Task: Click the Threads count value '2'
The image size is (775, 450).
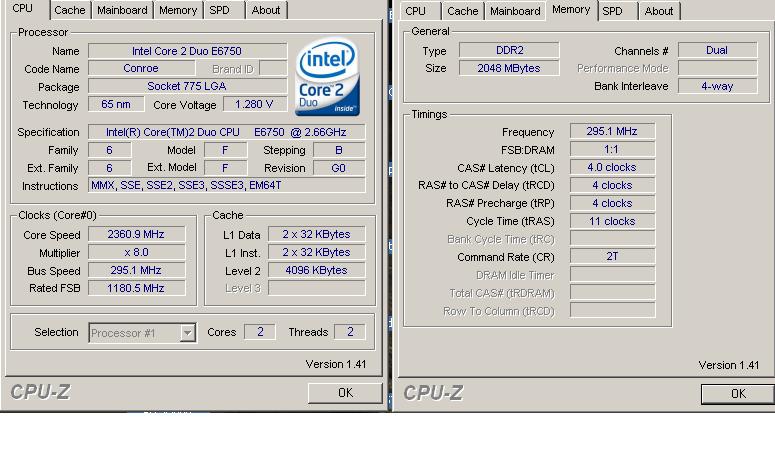Action: (350, 331)
